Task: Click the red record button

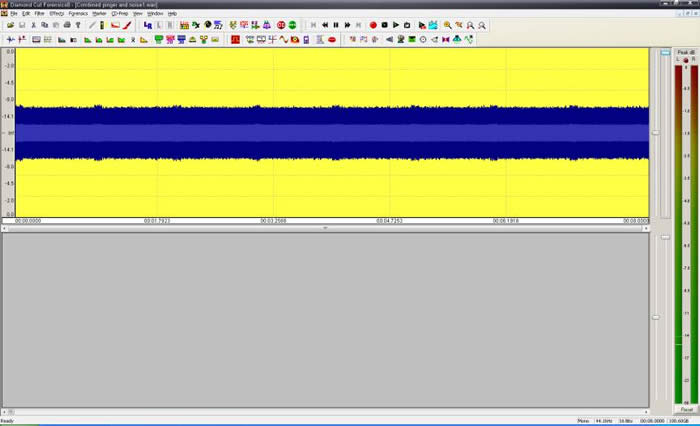Action: click(x=373, y=25)
